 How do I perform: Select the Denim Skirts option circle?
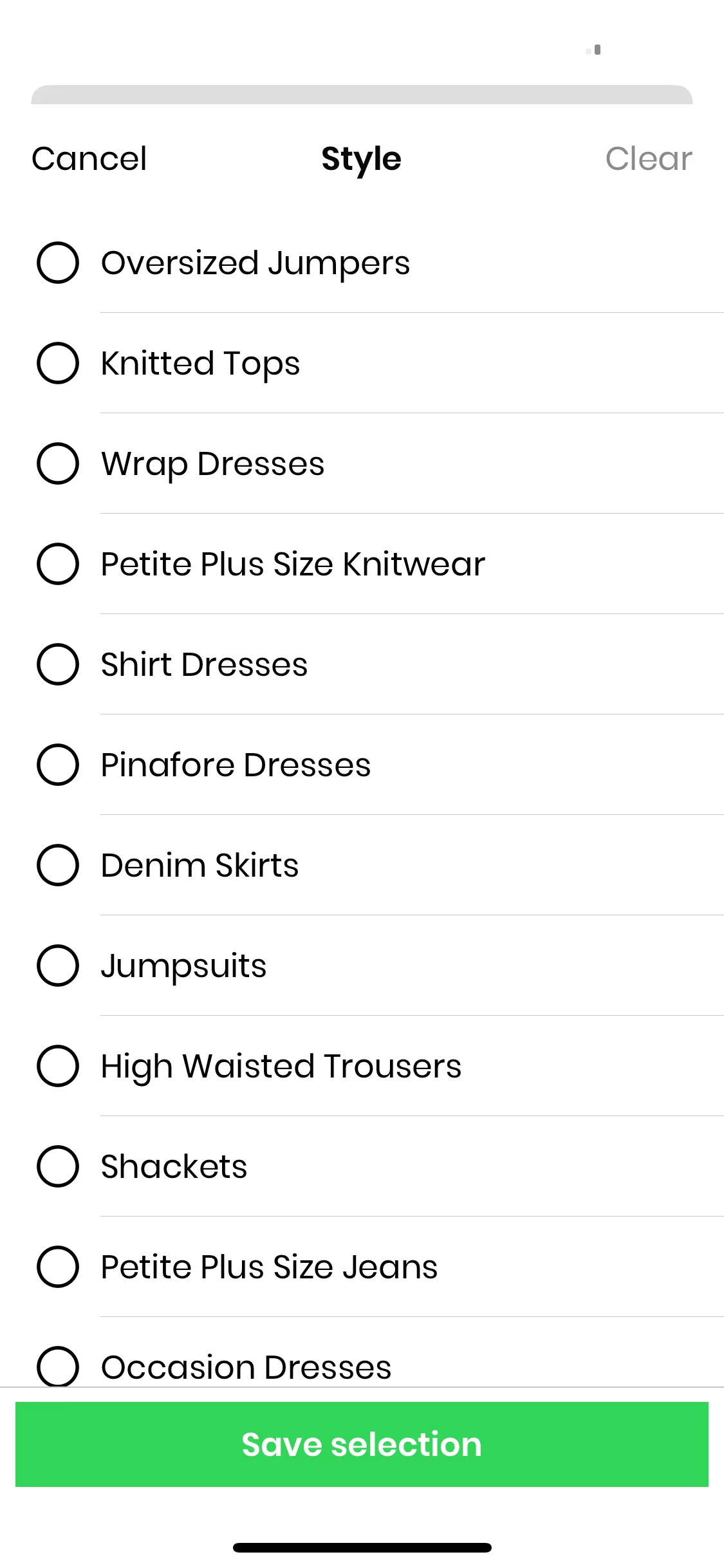coord(58,865)
